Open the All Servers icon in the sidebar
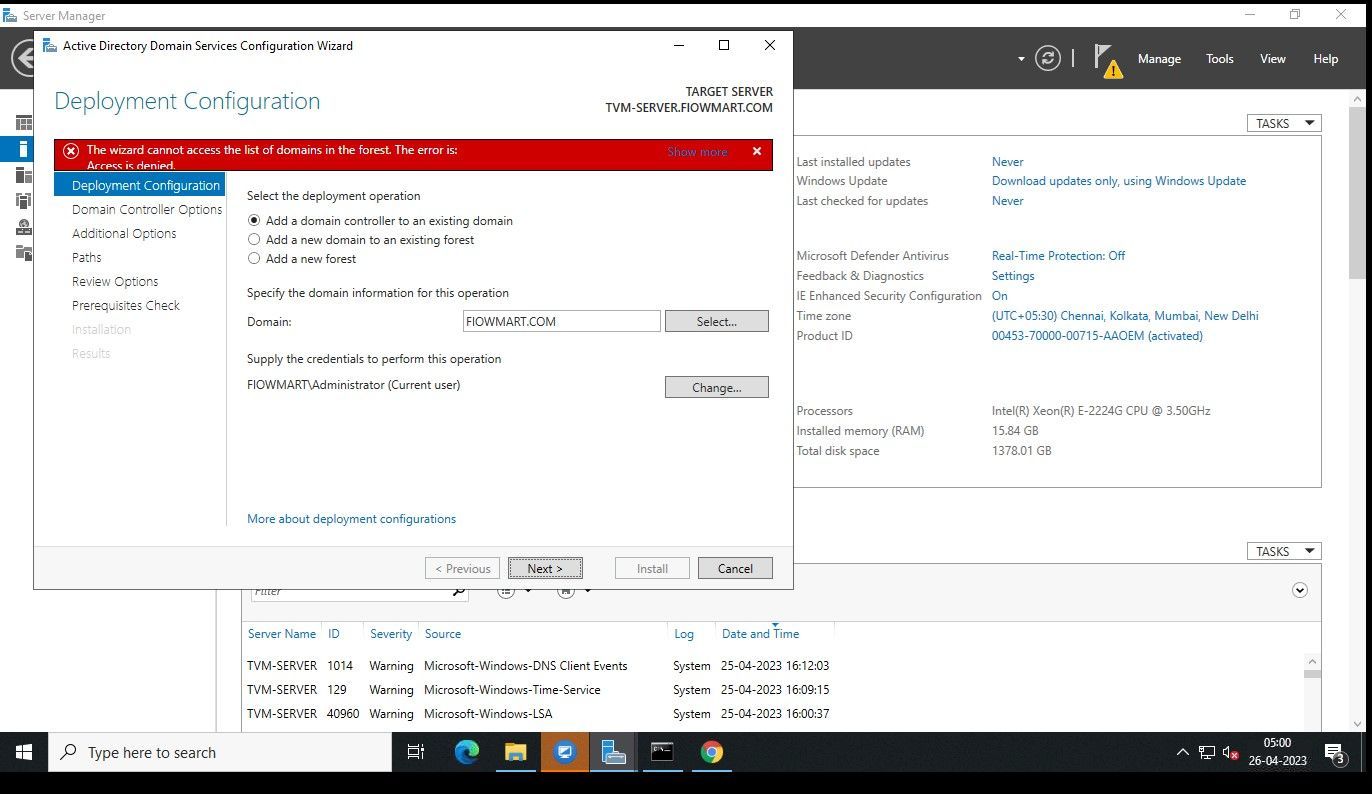This screenshot has width=1372, height=794. tap(23, 175)
